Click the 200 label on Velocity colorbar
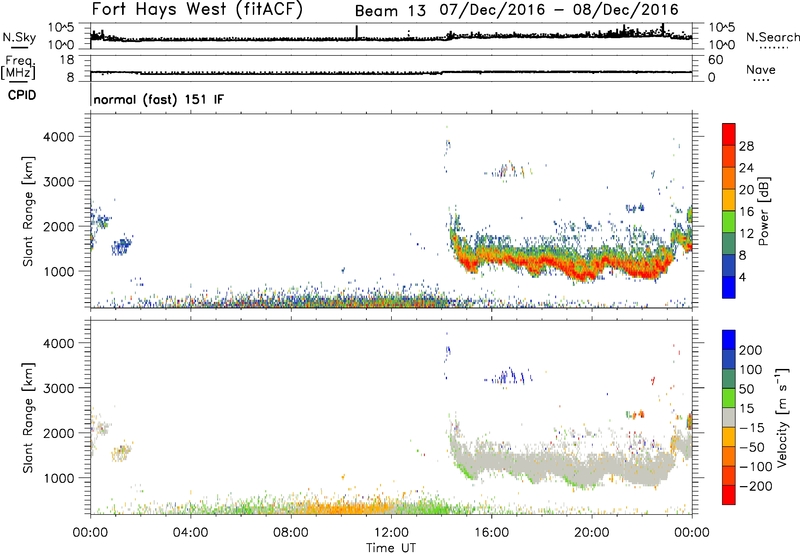Viewport: 800px width, 554px height. click(750, 350)
